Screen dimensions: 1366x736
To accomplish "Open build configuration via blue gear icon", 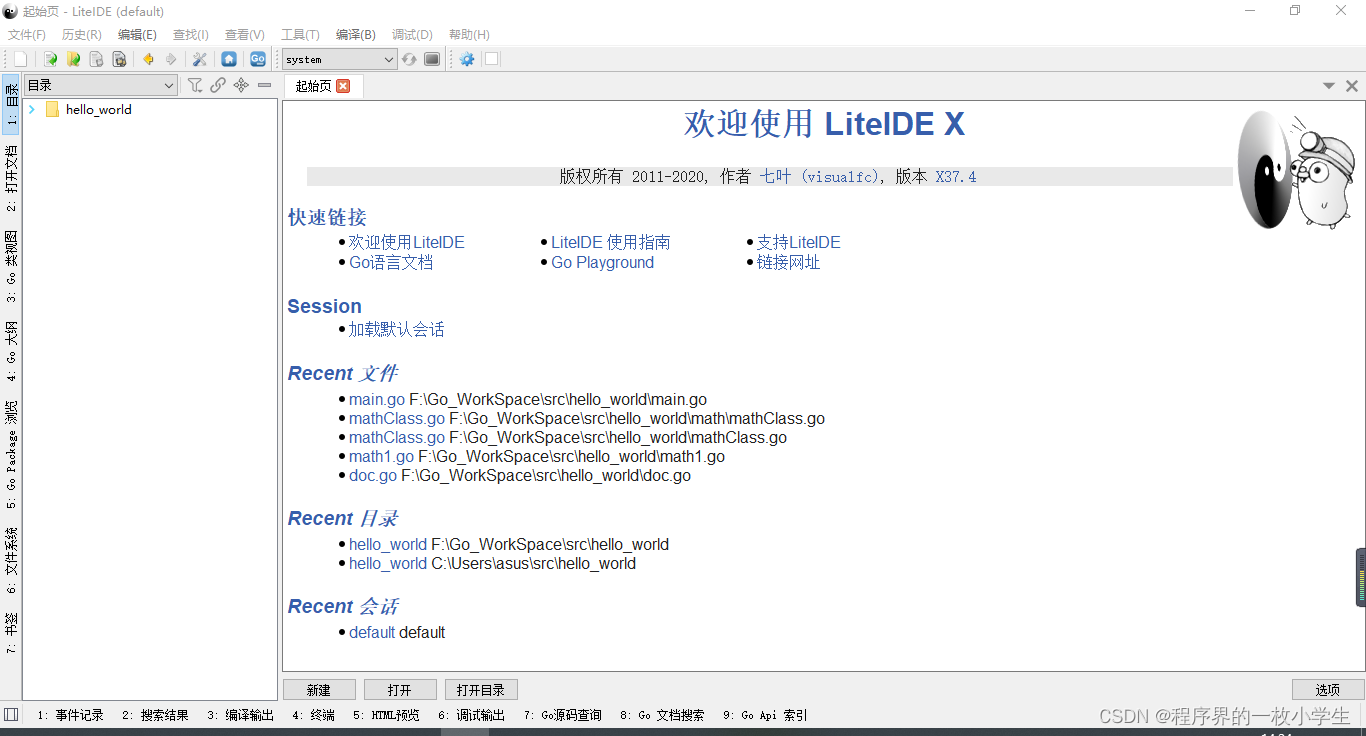I will [x=467, y=59].
